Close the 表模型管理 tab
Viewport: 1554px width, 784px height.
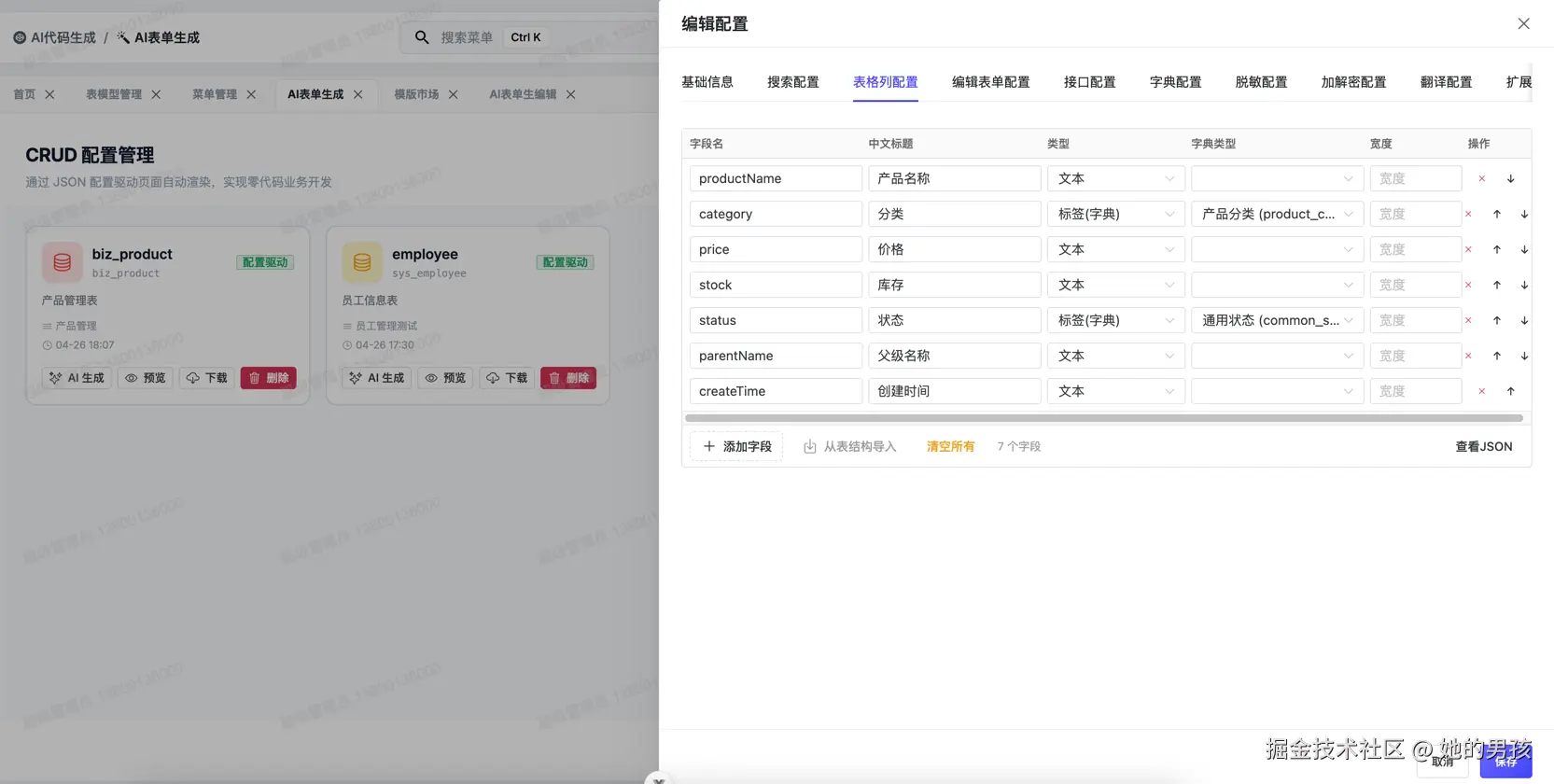[156, 94]
